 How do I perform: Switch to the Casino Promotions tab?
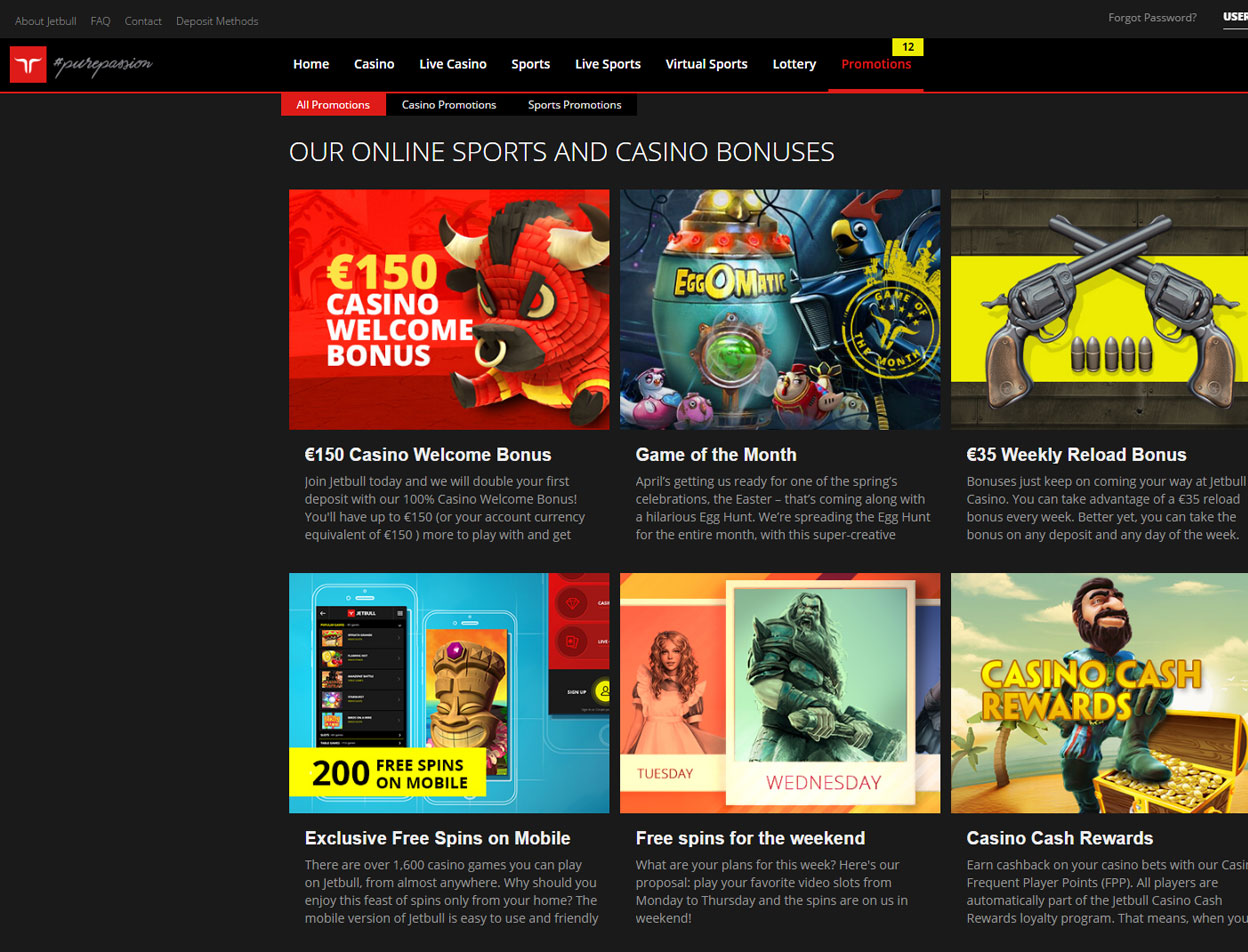(x=449, y=105)
